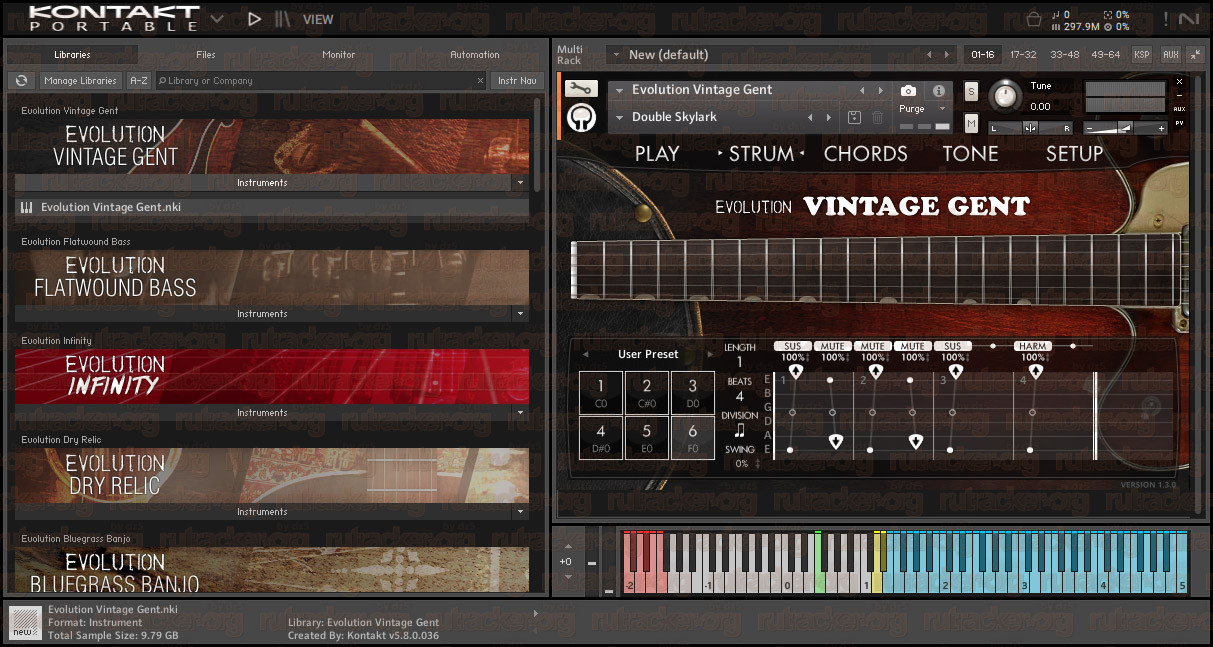Open the instrument edit wrench icon

click(x=581, y=89)
